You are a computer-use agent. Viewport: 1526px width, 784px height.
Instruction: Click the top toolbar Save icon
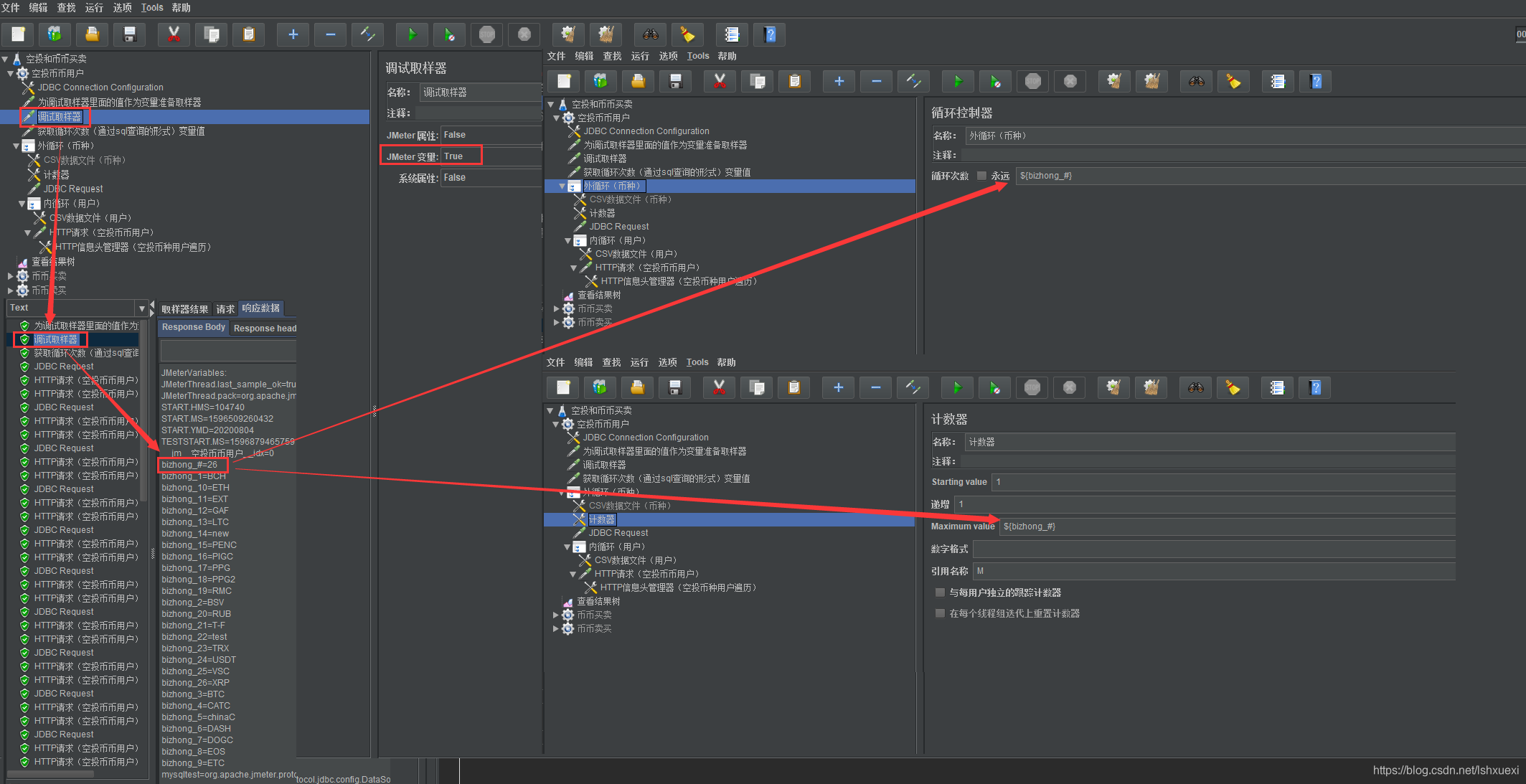(130, 34)
